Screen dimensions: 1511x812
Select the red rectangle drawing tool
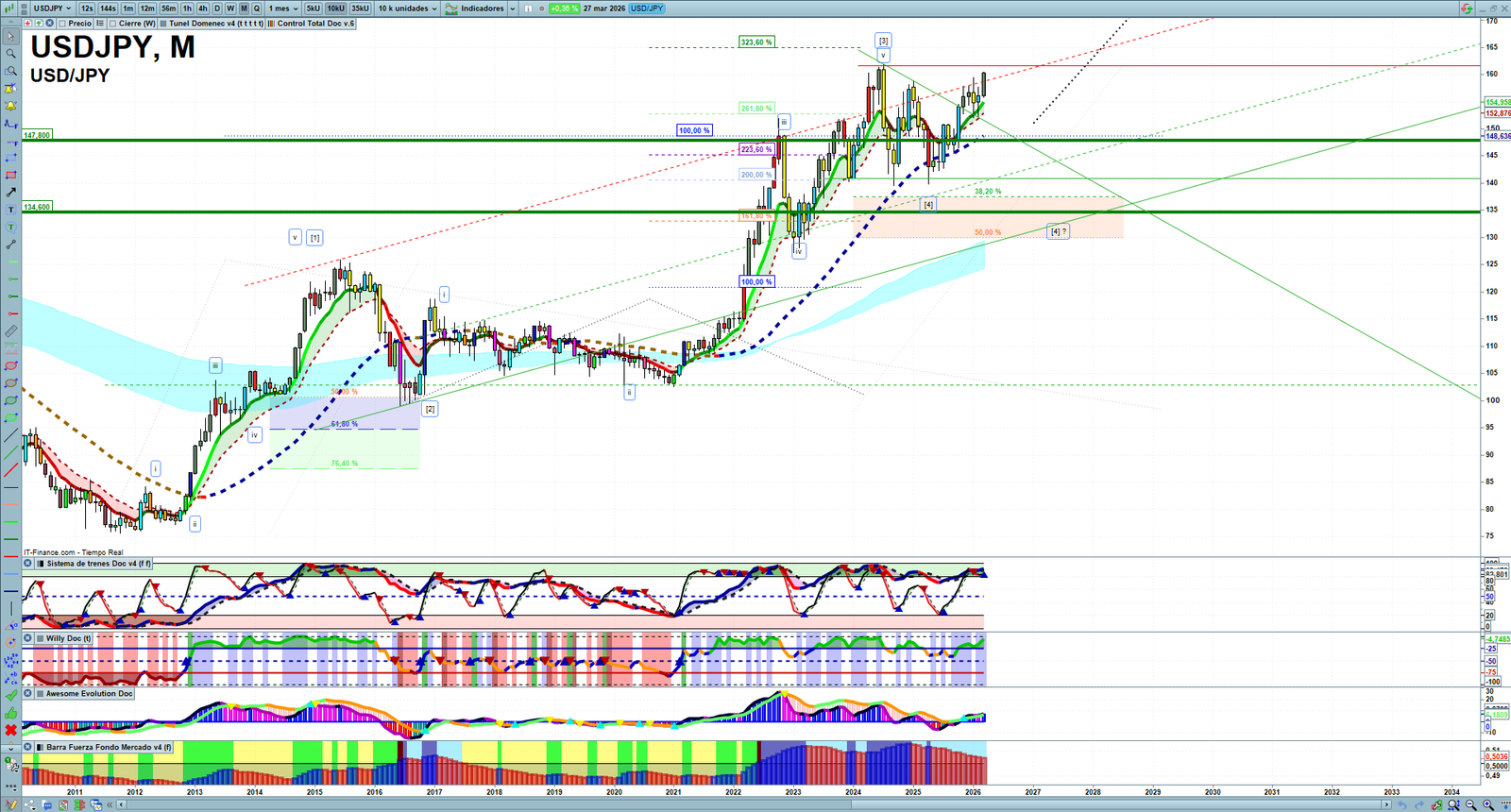click(x=10, y=176)
